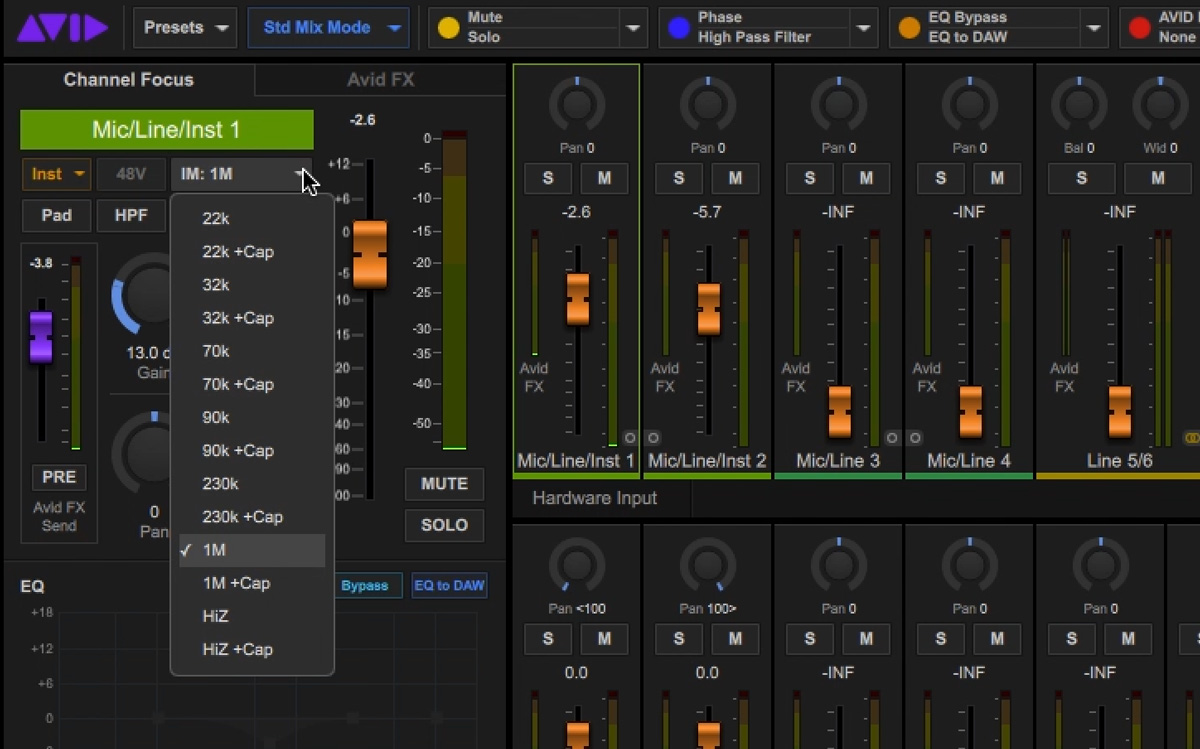Click the Bal knob on Line 5/6 strip
This screenshot has width=1200, height=749.
tap(1079, 104)
